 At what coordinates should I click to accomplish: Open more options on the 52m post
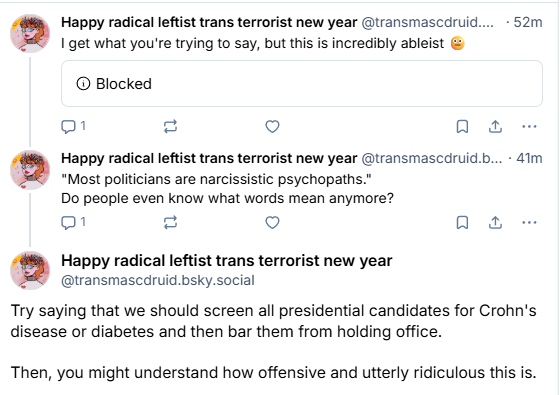[529, 126]
